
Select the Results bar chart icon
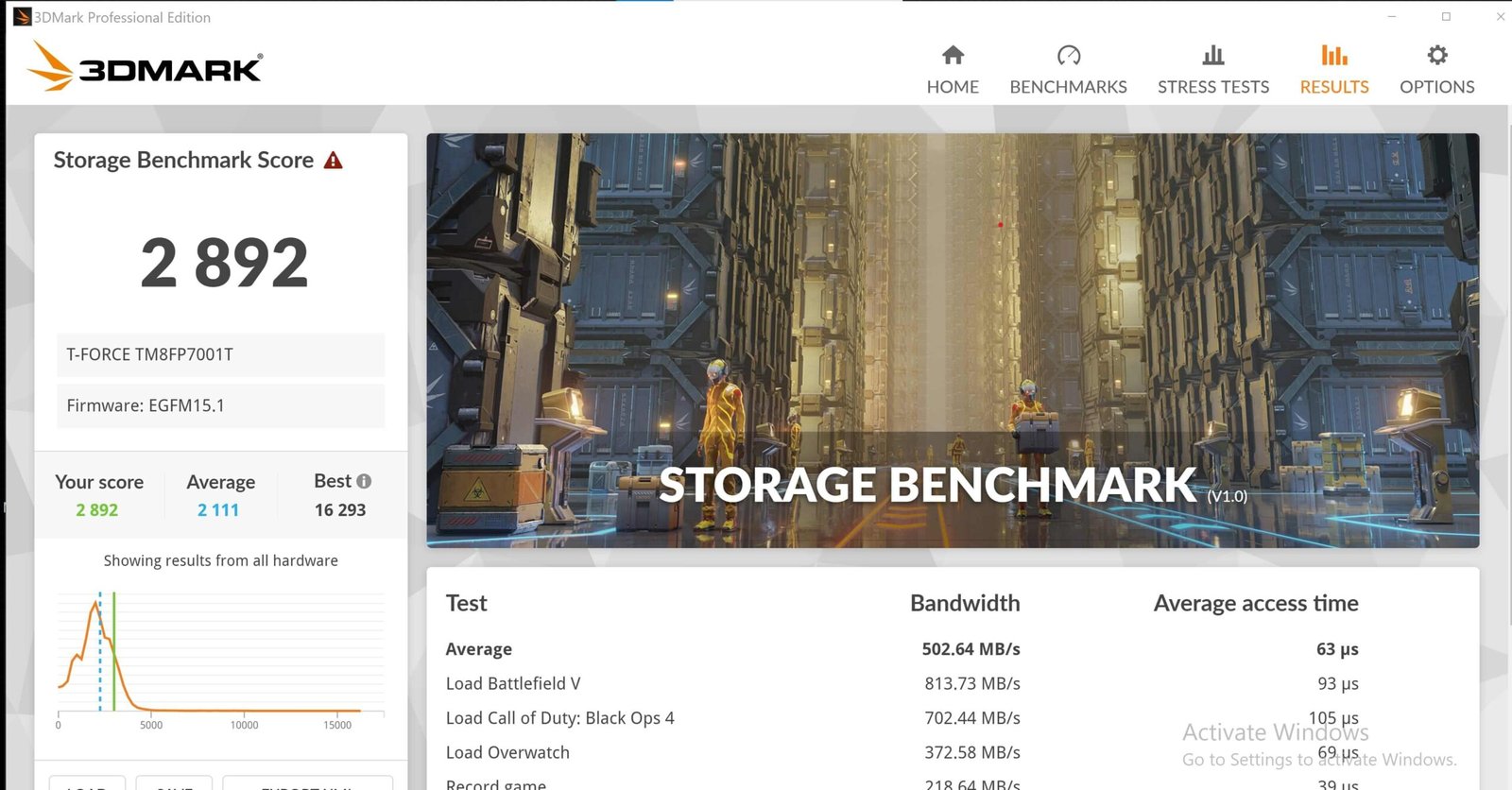[1333, 56]
